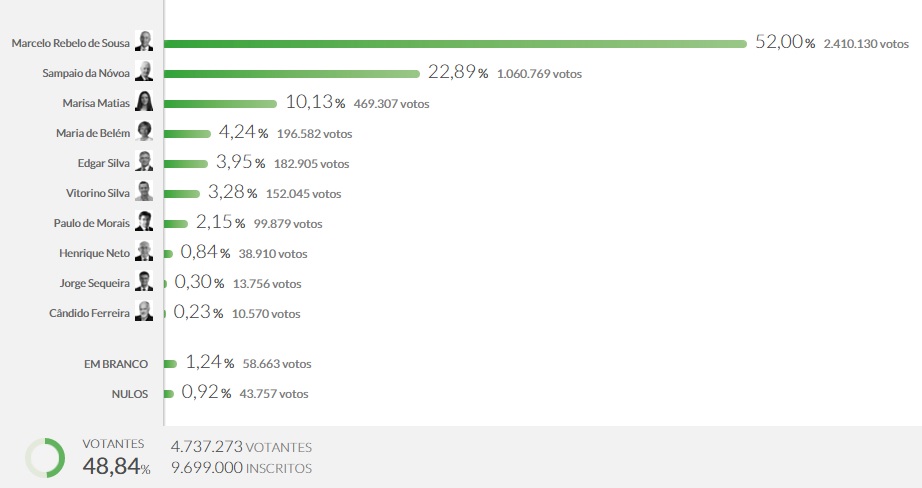The image size is (922, 488).
Task: Click the green voter turnout donut chart
Action: tap(45, 457)
